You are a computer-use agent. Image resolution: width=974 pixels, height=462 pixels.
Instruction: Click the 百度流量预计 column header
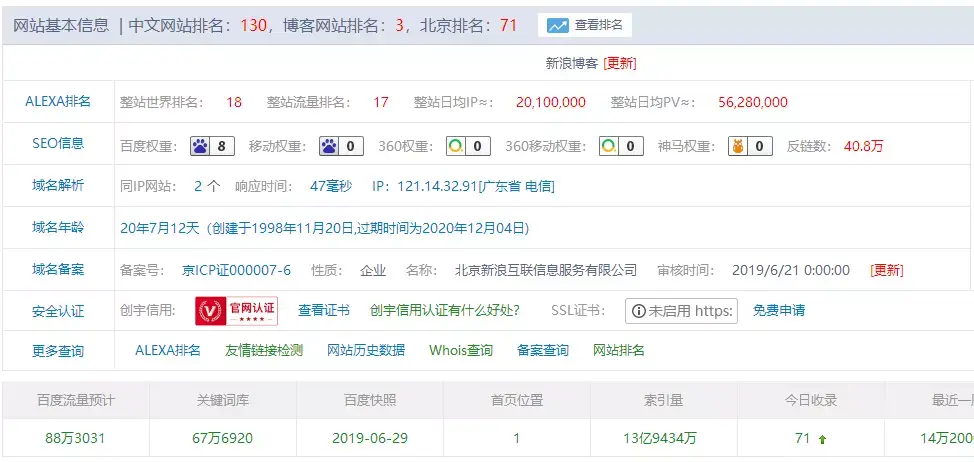(76, 401)
